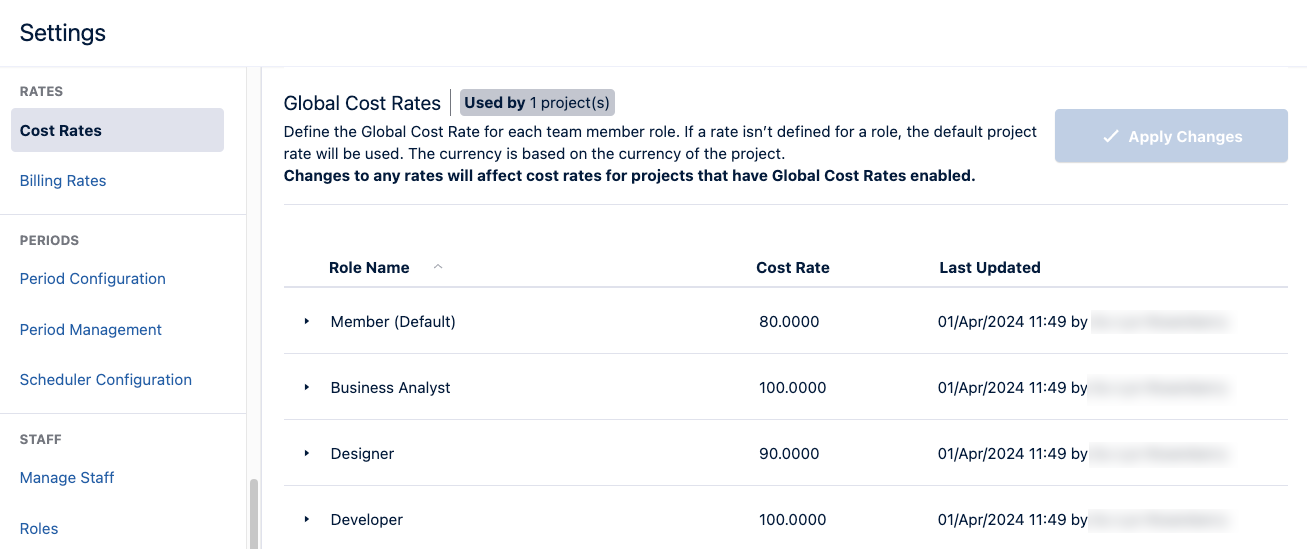This screenshot has width=1307, height=549.
Task: Expand the Designer role row
Action: pos(307,454)
